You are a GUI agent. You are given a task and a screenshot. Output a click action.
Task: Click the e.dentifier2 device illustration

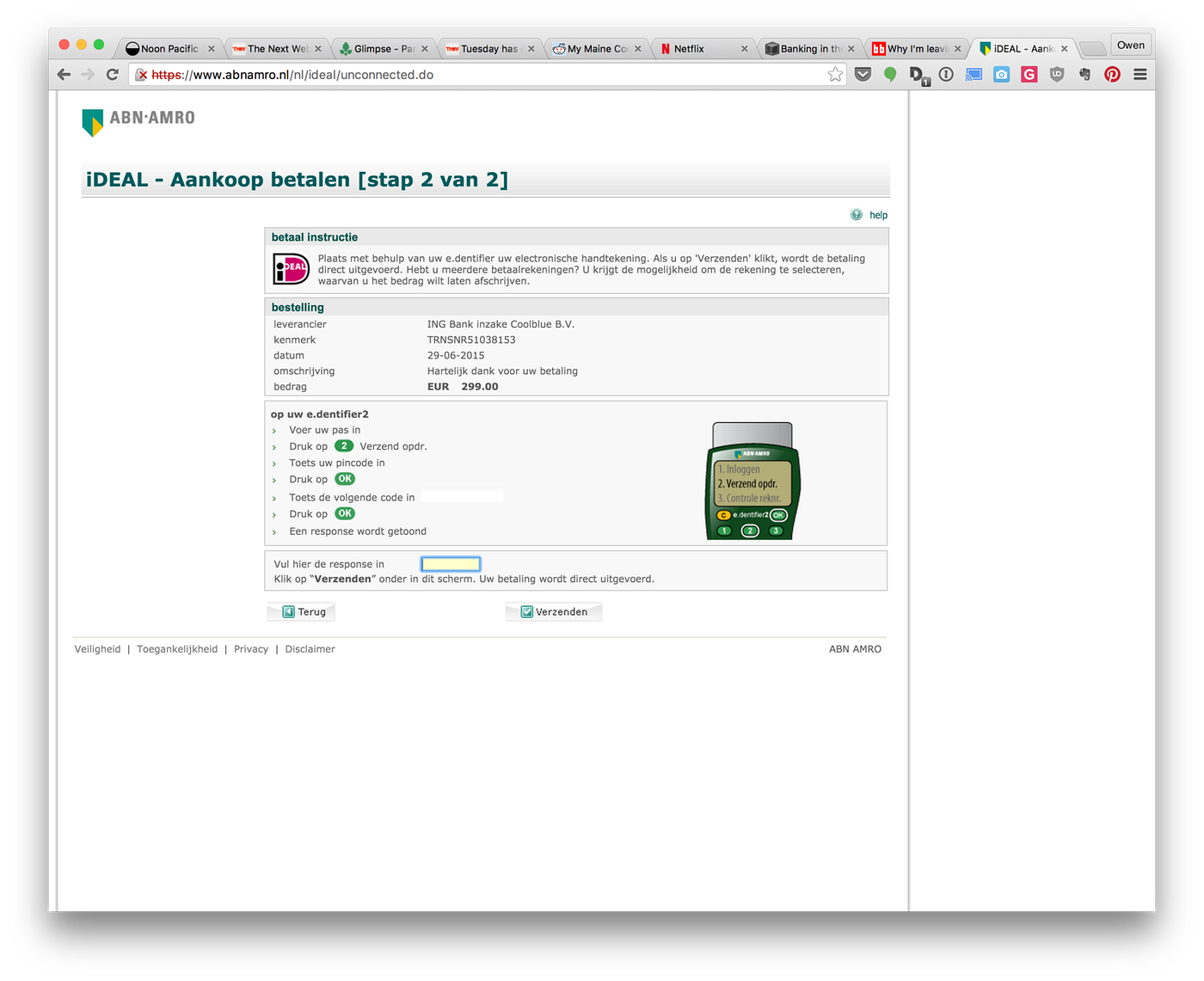tap(753, 481)
